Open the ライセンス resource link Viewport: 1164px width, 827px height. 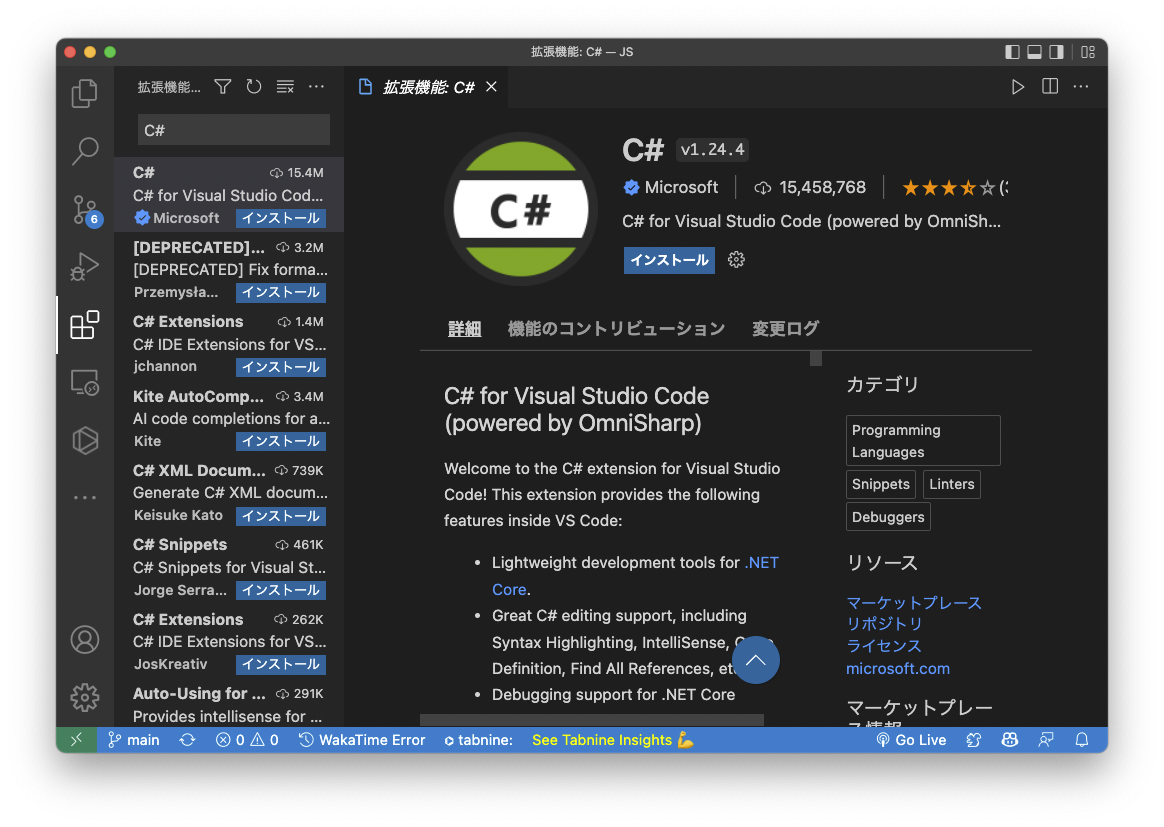click(x=884, y=646)
